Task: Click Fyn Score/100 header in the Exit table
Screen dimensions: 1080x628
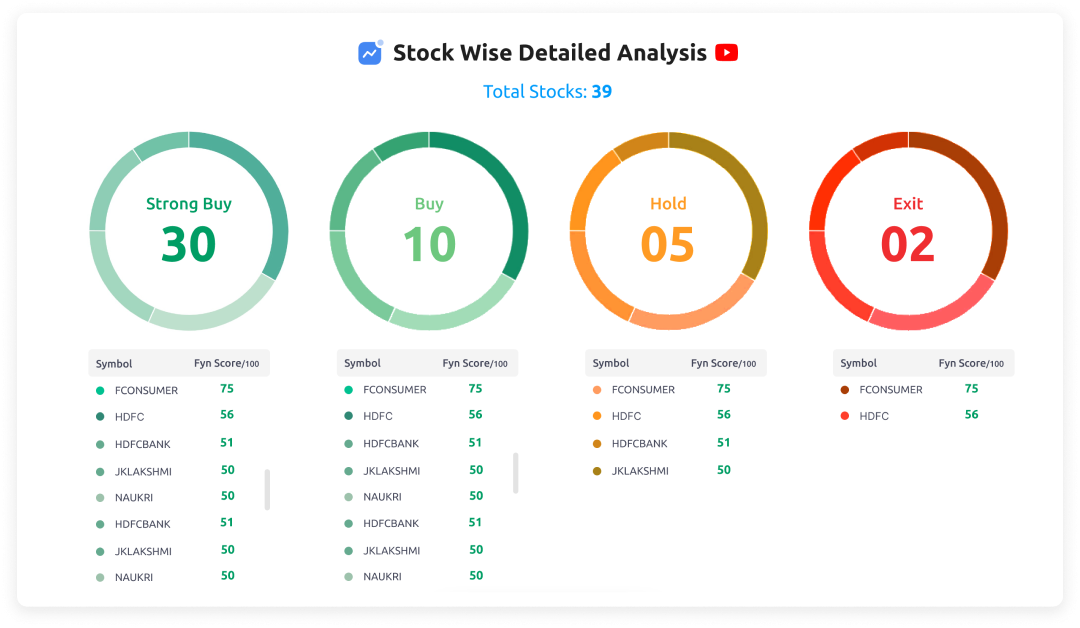Action: 971,363
